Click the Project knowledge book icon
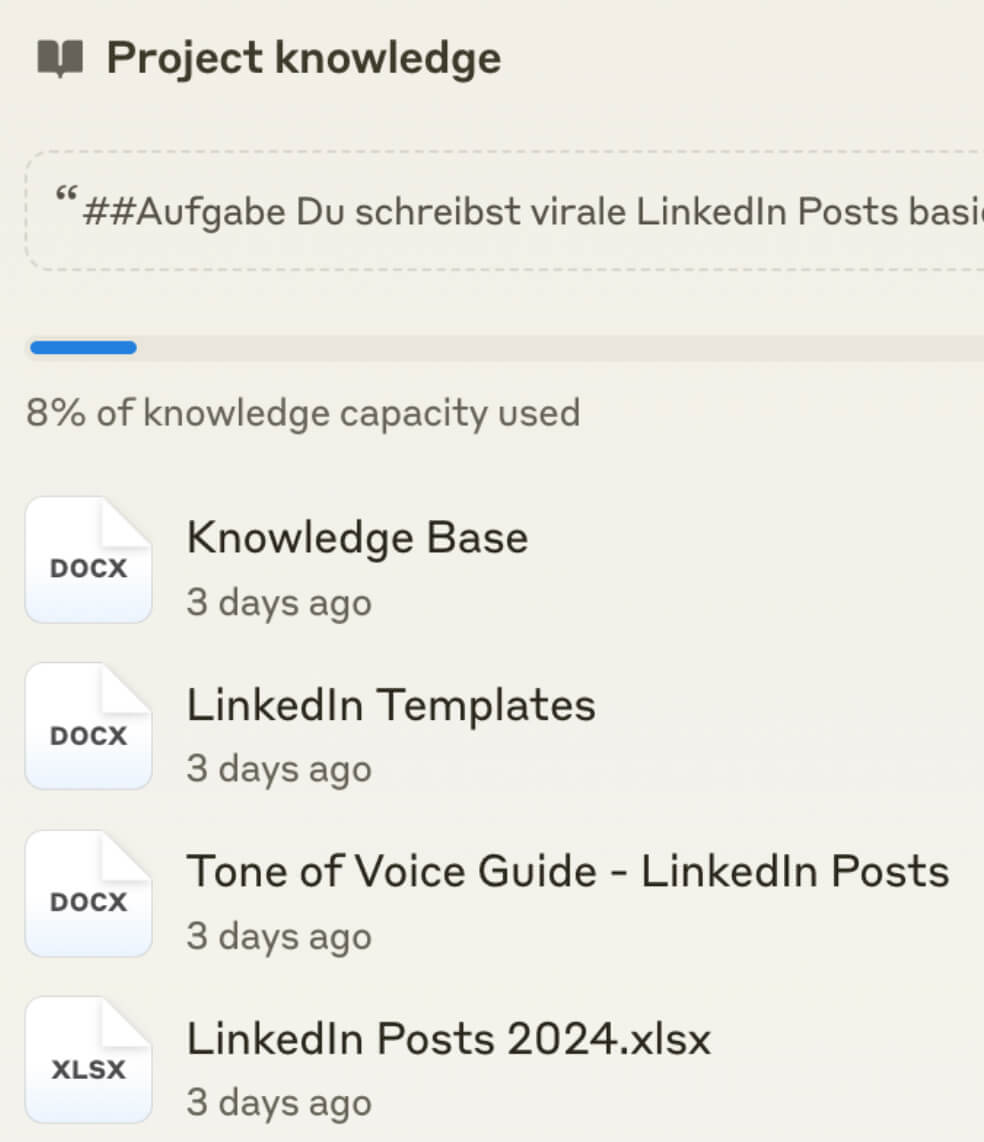Screen dimensions: 984x1142 point(60,59)
